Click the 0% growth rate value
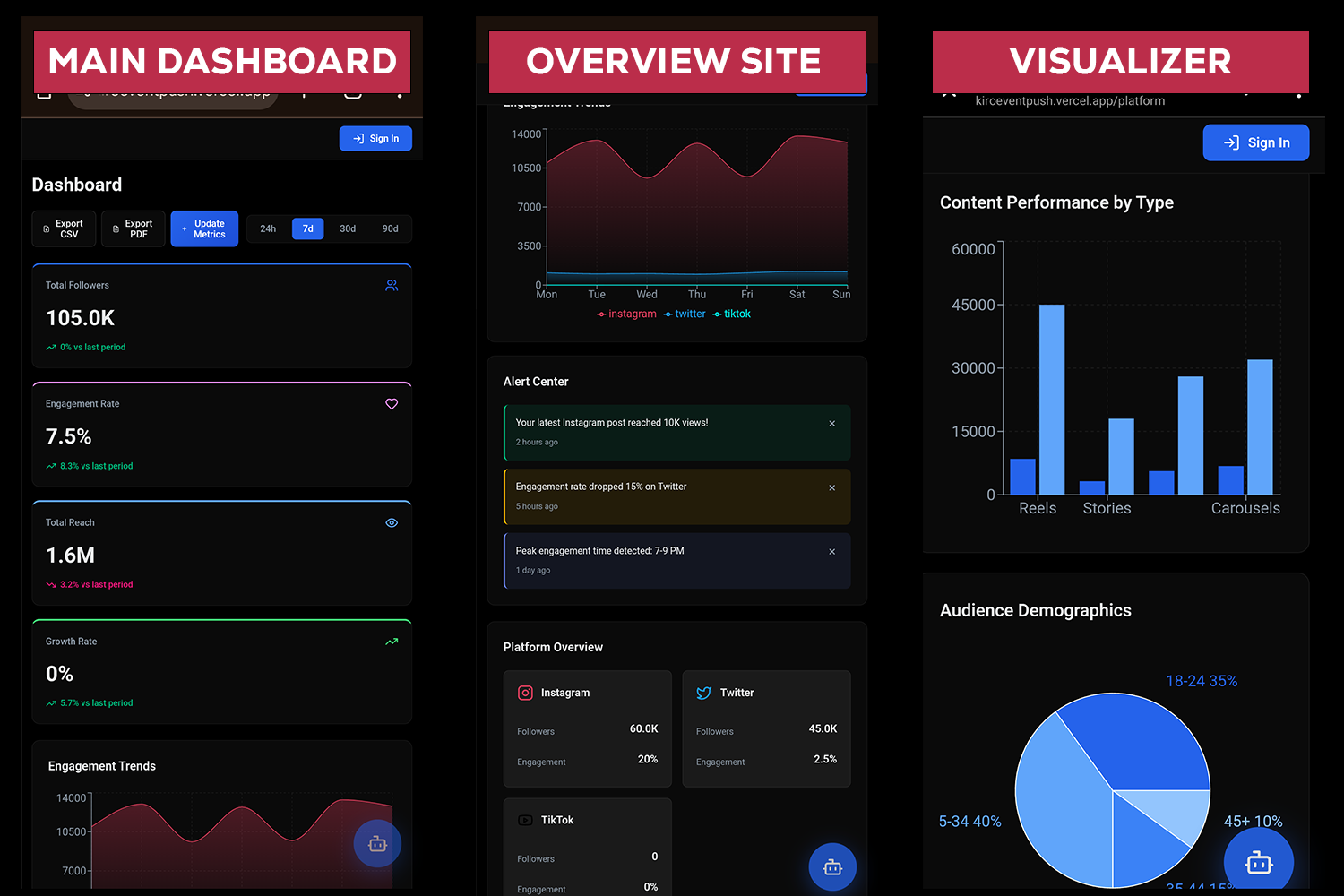The height and width of the screenshot is (896, 1344). pos(59,674)
